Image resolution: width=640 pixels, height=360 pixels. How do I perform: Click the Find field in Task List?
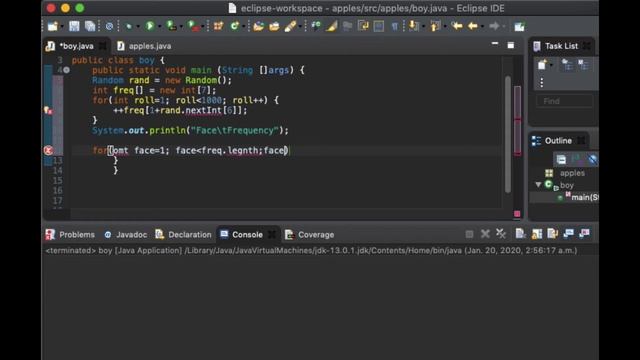point(564,101)
